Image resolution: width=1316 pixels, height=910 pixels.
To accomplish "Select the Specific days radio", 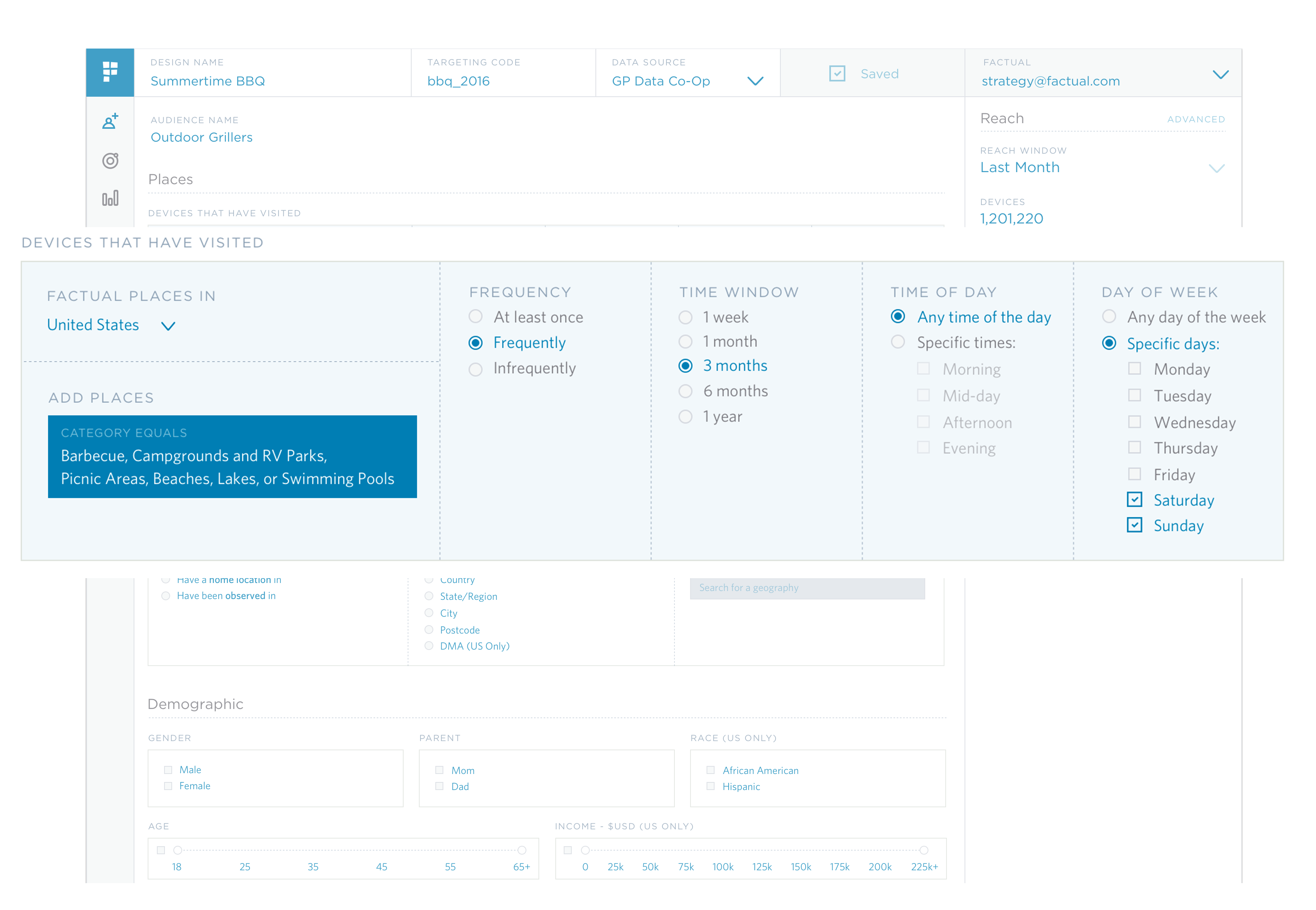I will pyautogui.click(x=1109, y=343).
